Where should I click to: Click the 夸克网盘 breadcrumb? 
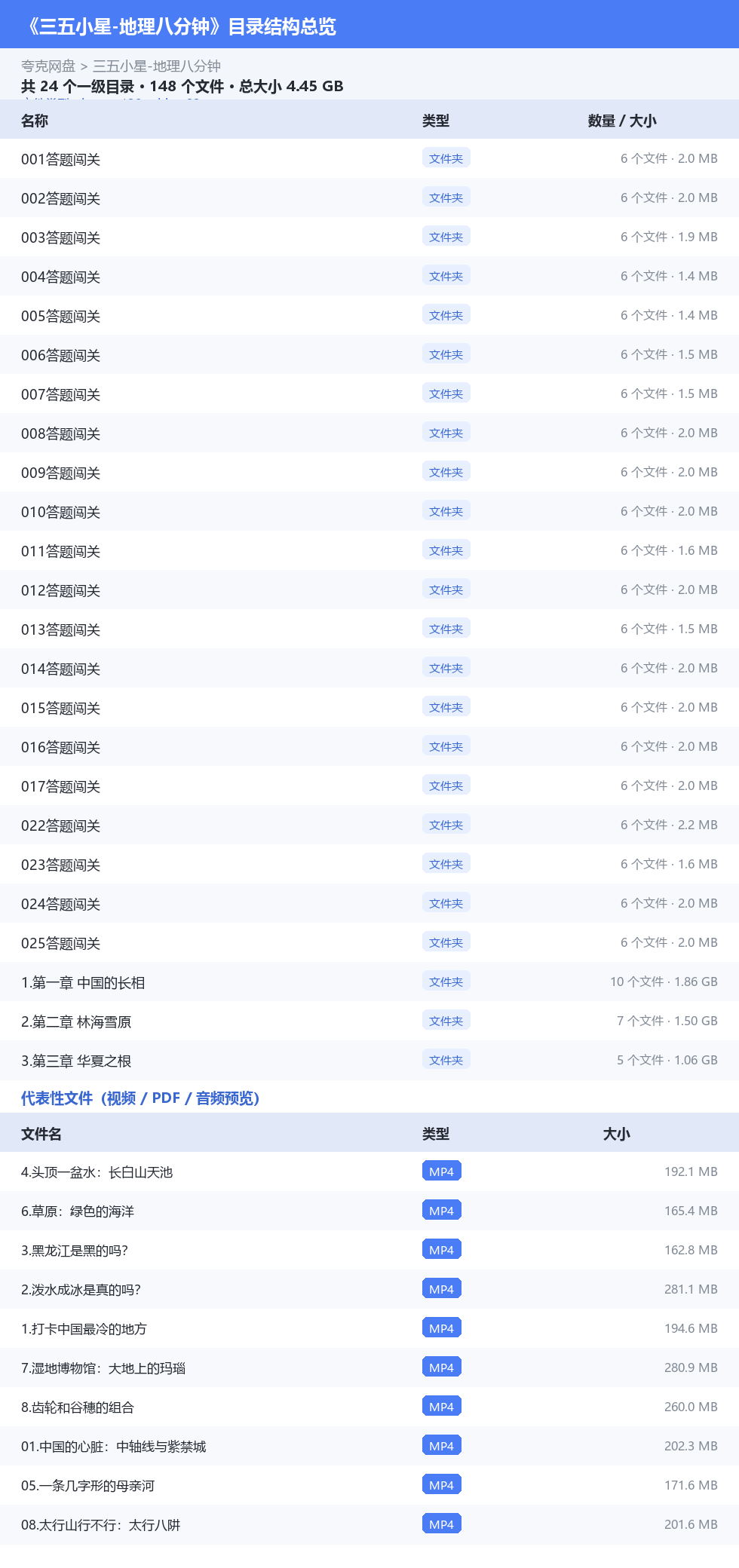[48, 66]
